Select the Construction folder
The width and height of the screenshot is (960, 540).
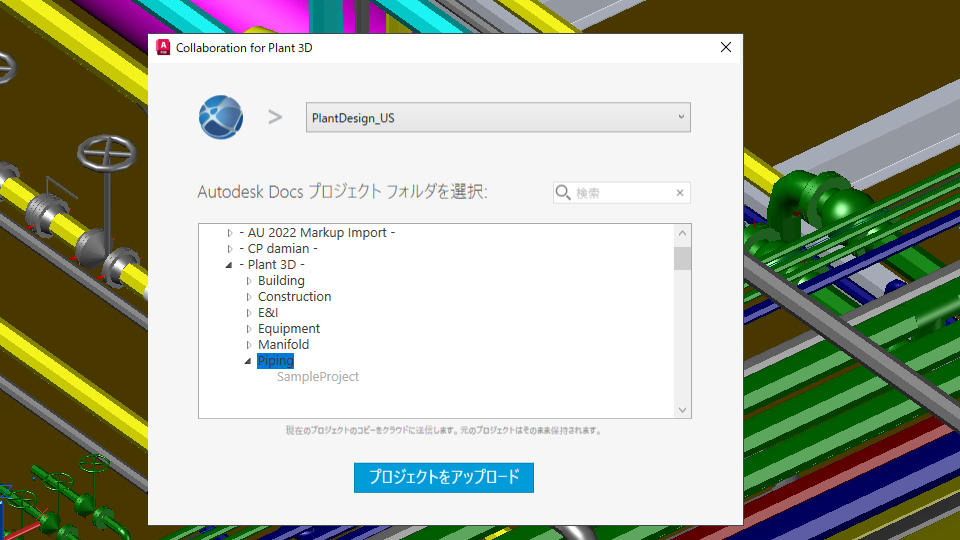click(294, 296)
